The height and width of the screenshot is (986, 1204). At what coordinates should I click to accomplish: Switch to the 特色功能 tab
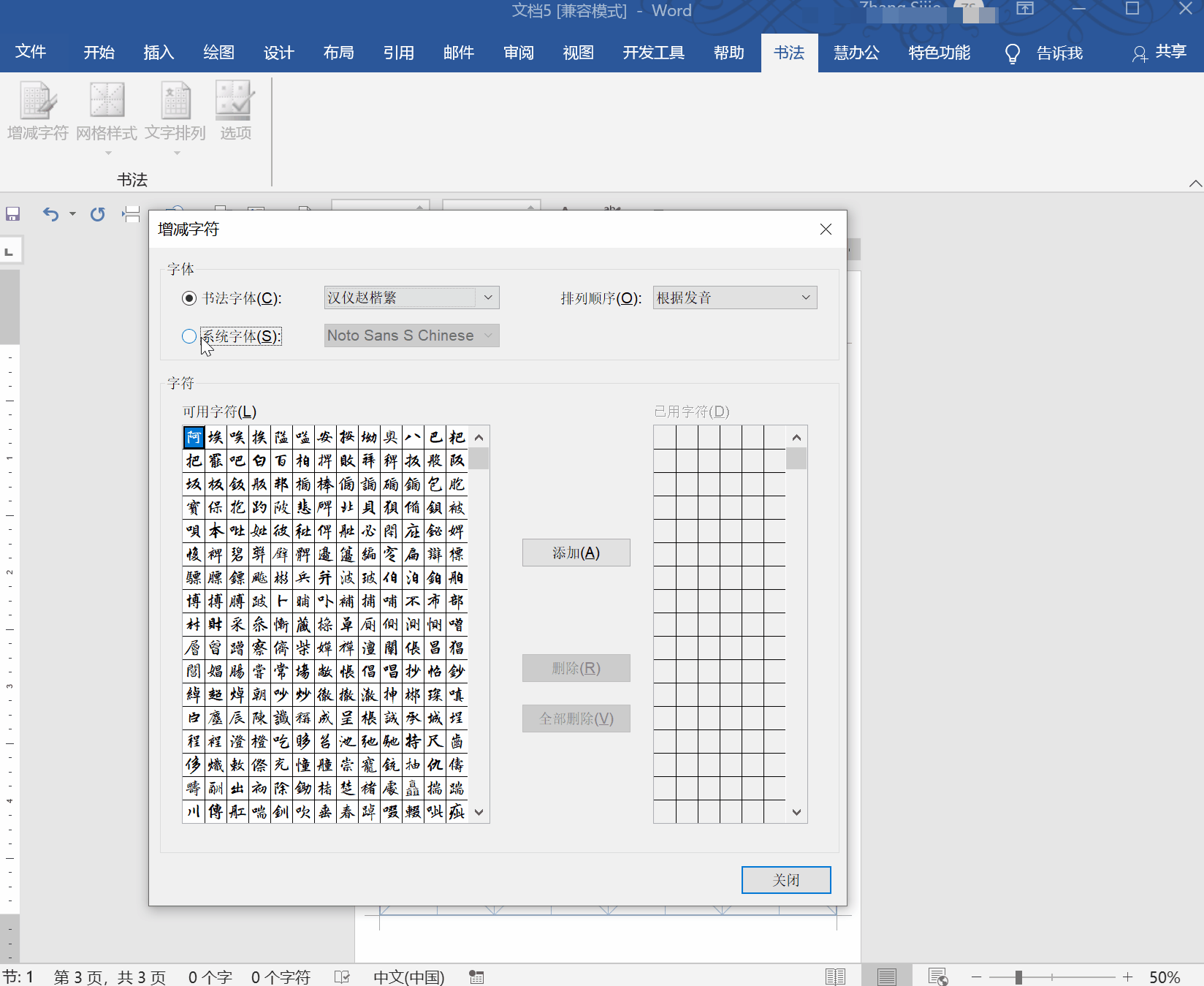(x=939, y=53)
